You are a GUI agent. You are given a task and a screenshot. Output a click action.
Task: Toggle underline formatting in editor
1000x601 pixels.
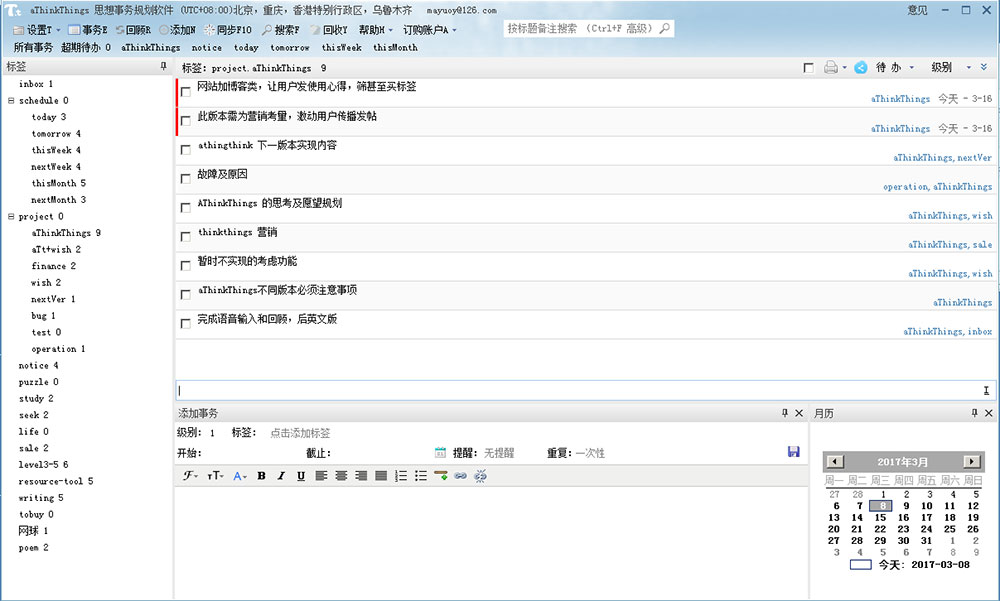[x=301, y=476]
